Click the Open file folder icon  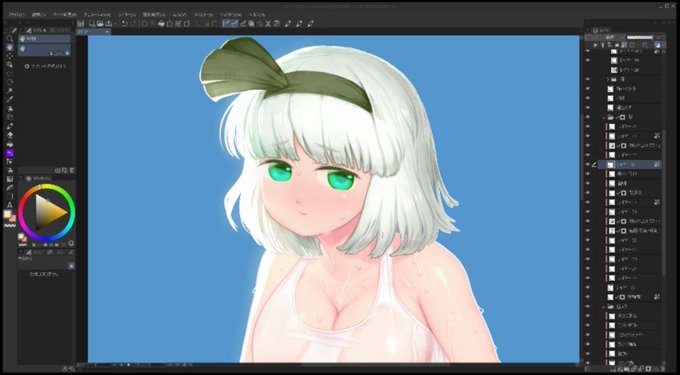coord(100,23)
